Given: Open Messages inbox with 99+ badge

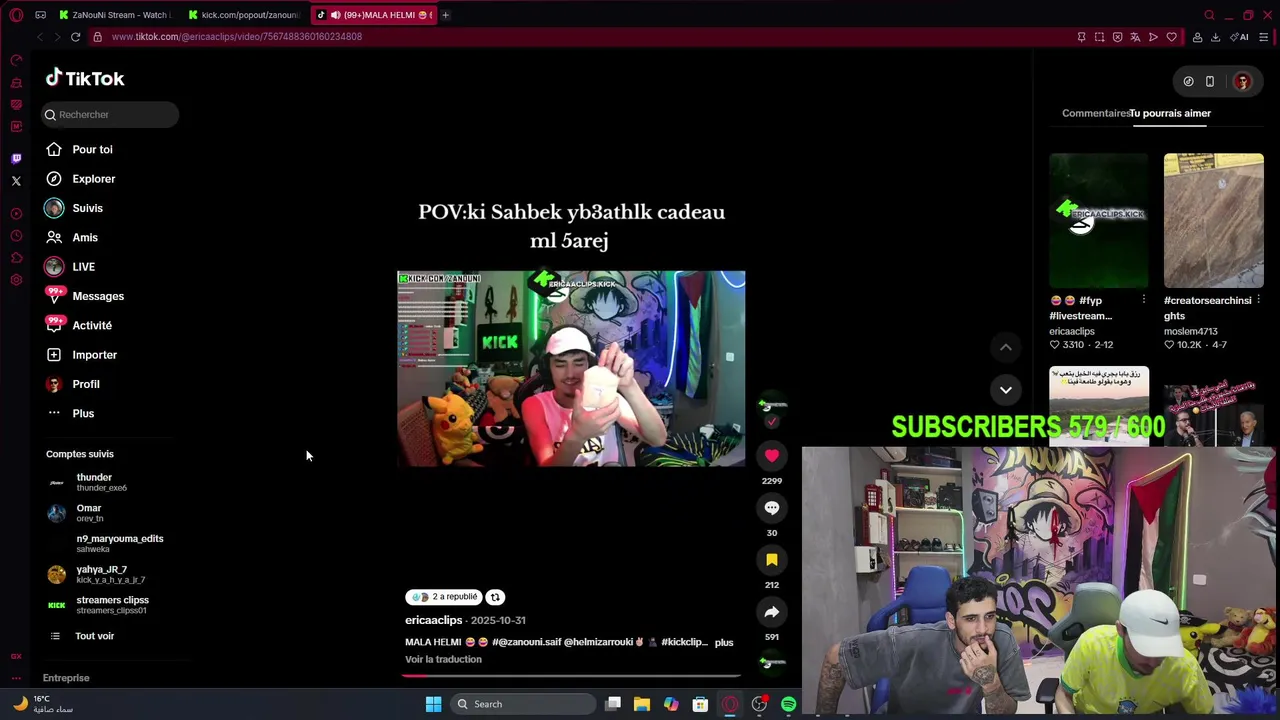Looking at the screenshot, I should (85, 296).
